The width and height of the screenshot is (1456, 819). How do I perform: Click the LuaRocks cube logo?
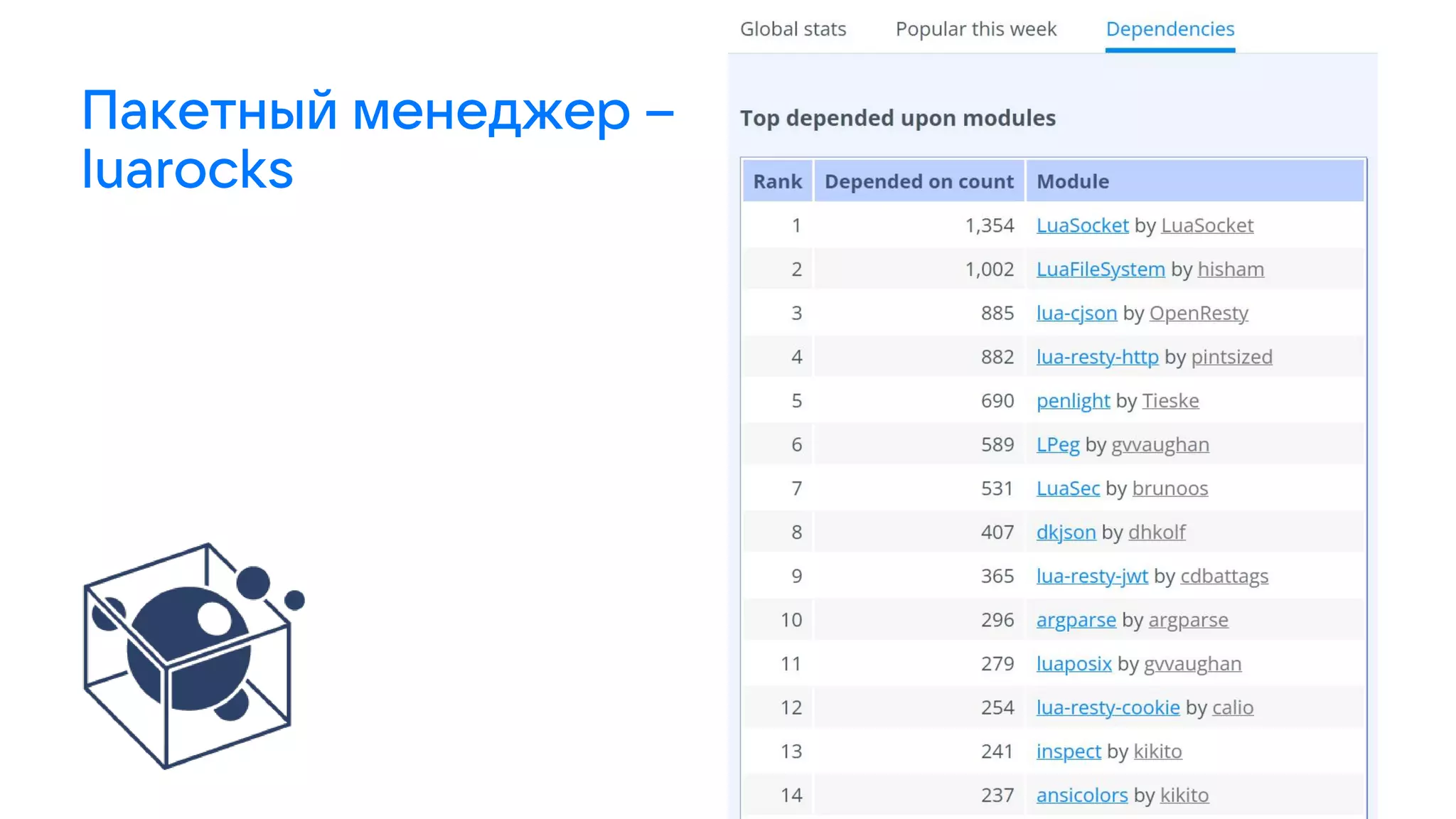[x=192, y=655]
